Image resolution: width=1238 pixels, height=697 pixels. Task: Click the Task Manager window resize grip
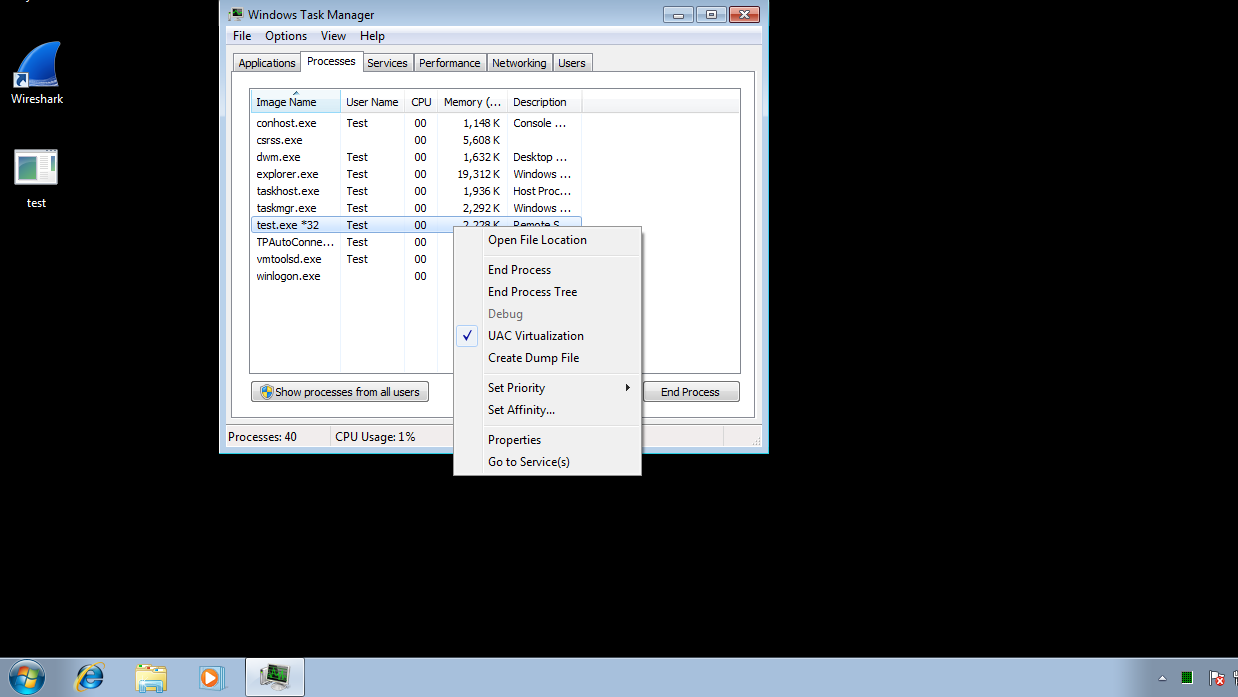[756, 441]
